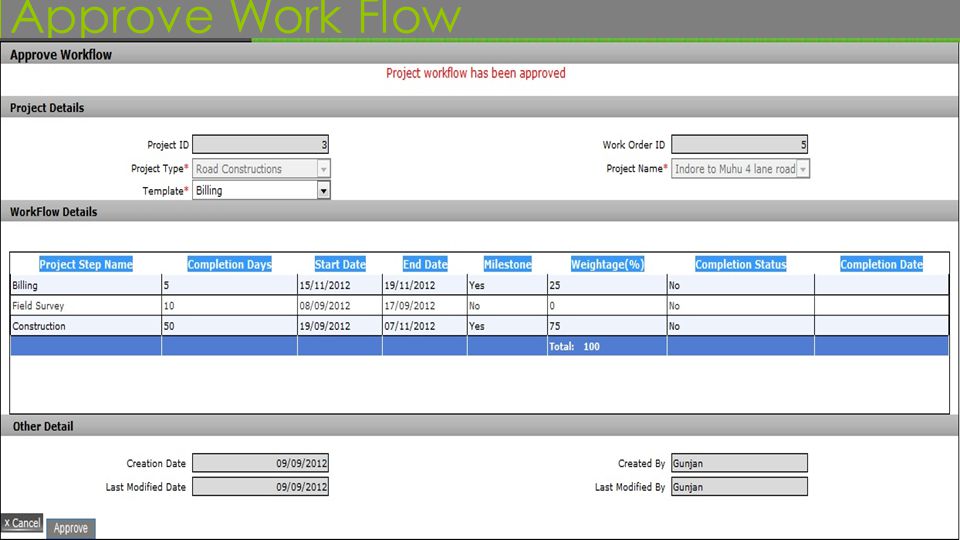Sort by Start Date column header

340,264
